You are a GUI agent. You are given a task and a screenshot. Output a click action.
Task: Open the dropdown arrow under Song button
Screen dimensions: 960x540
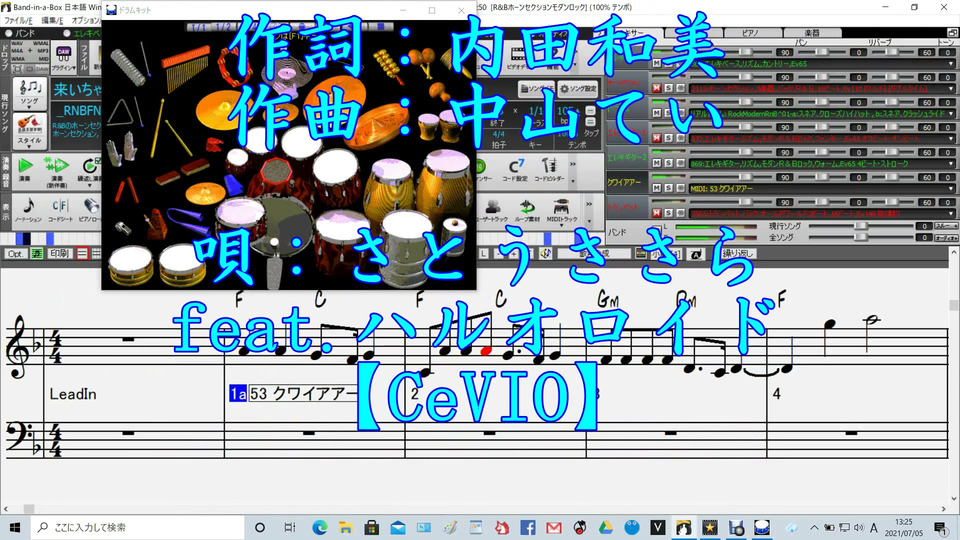tap(29, 108)
